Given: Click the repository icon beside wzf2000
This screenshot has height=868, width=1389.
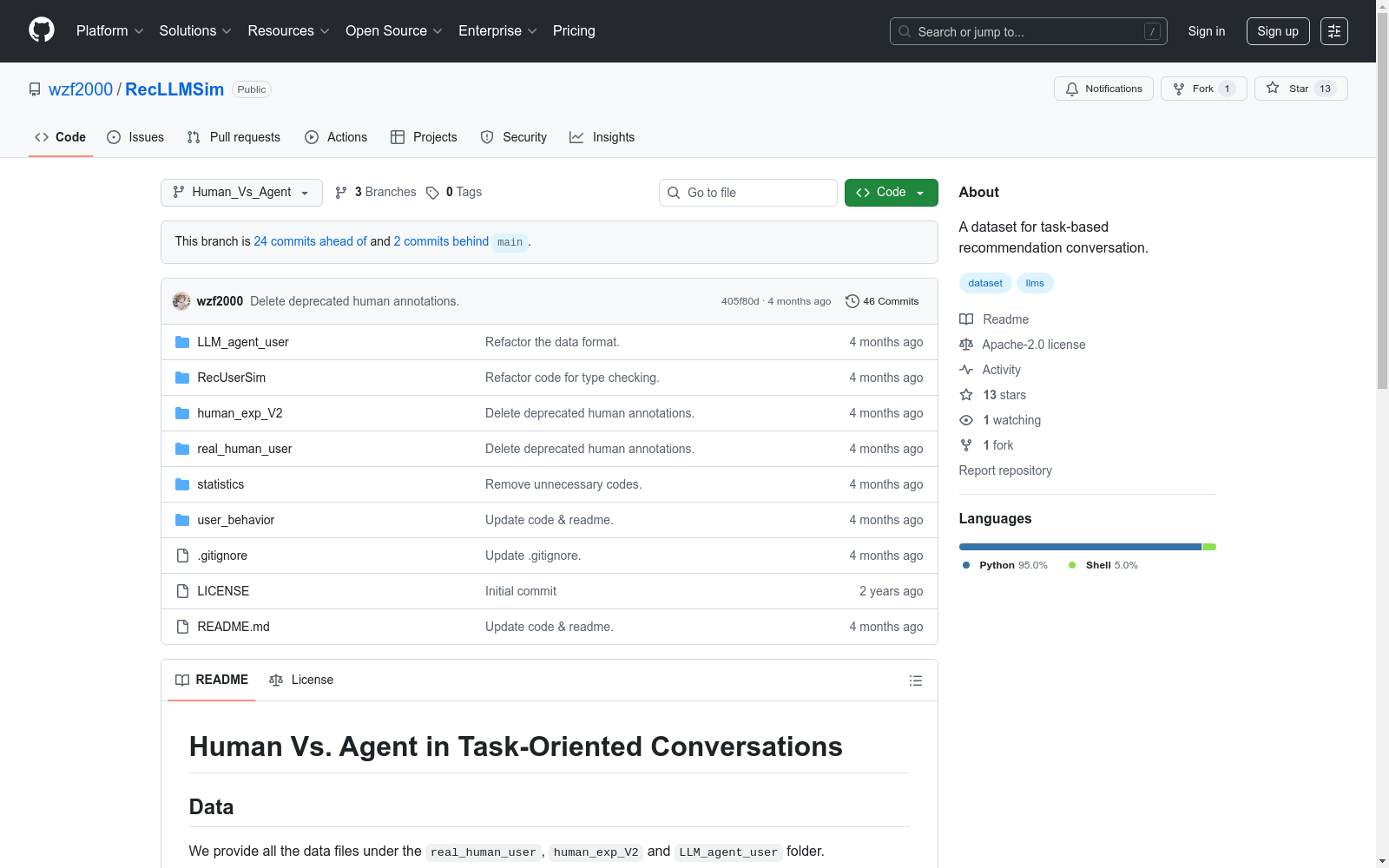Looking at the screenshot, I should click(35, 89).
